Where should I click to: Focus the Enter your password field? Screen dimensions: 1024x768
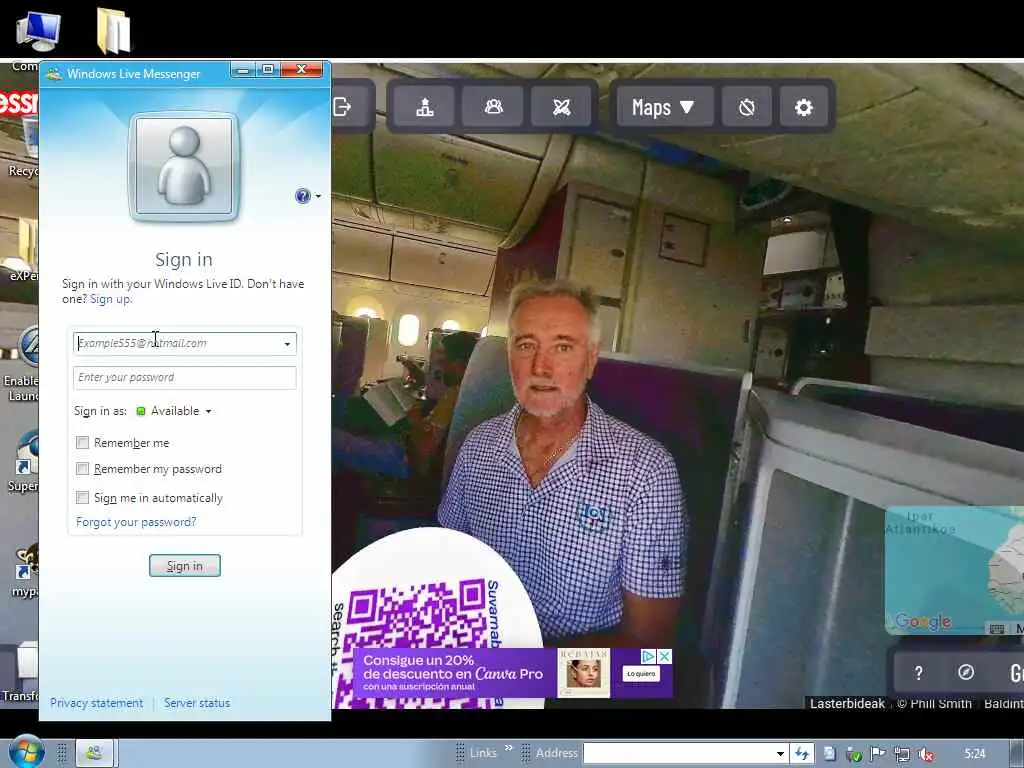(x=185, y=377)
